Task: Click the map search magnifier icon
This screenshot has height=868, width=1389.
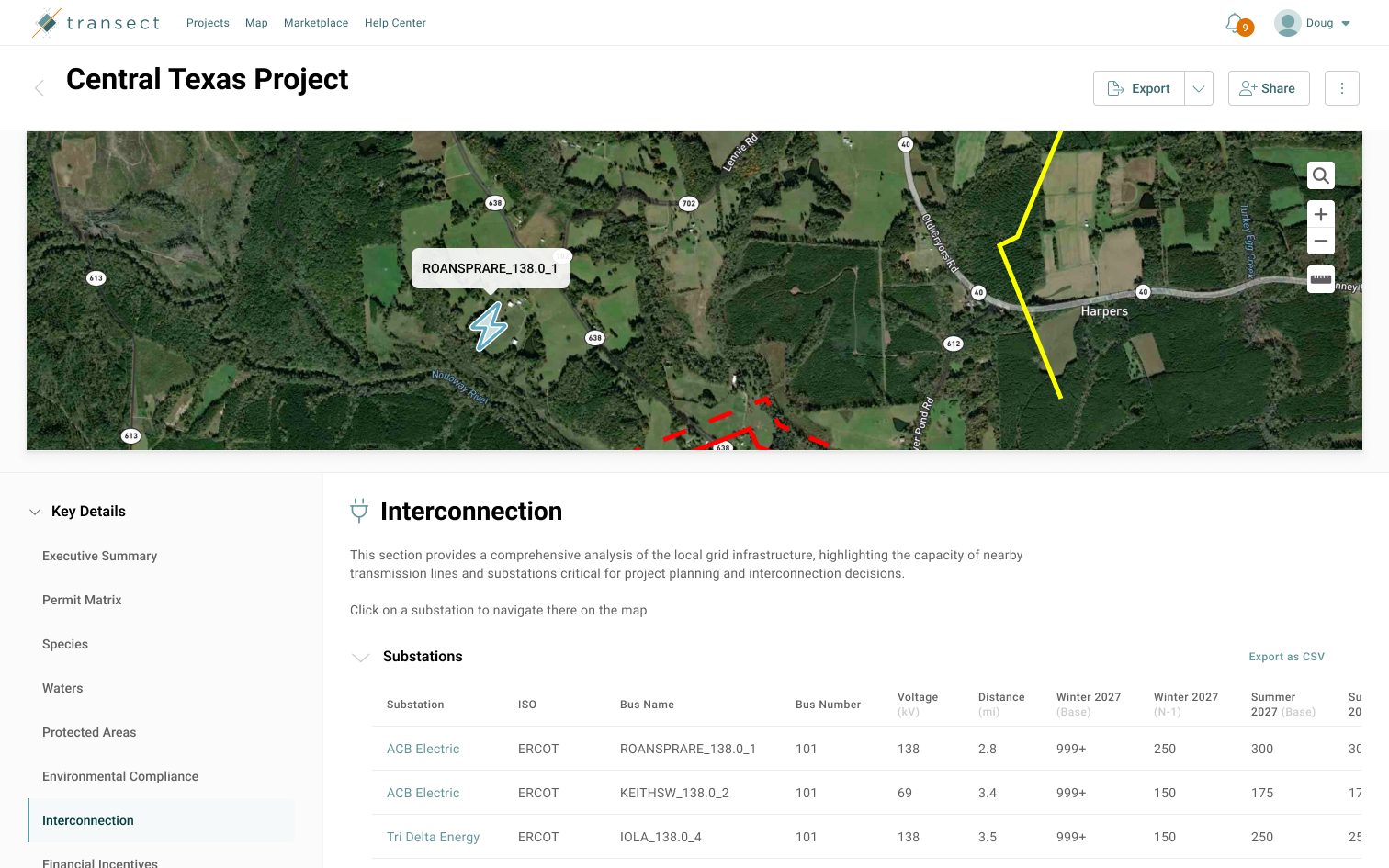Action: click(x=1320, y=175)
